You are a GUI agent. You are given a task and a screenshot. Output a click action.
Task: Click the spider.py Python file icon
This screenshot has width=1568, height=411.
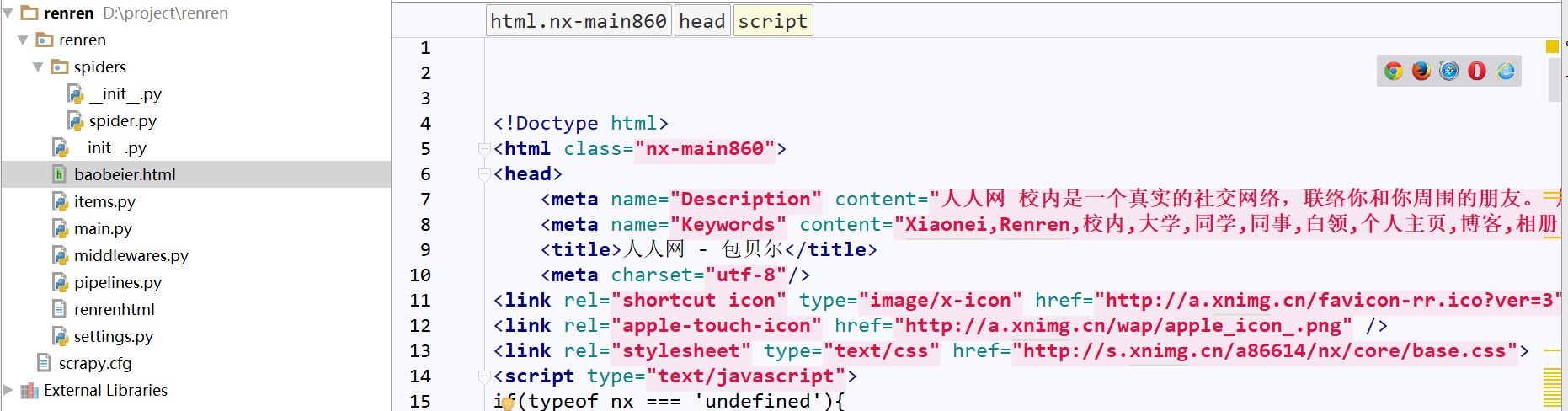(75, 120)
